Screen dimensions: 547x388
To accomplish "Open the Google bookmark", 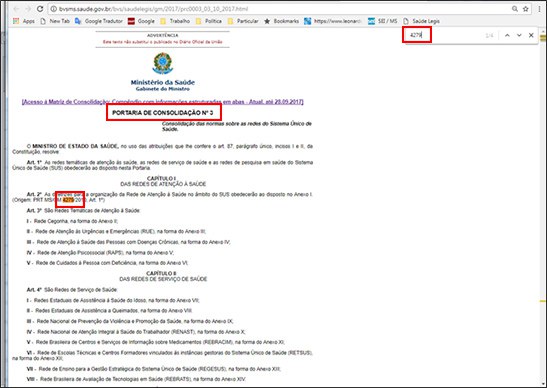I will point(141,21).
